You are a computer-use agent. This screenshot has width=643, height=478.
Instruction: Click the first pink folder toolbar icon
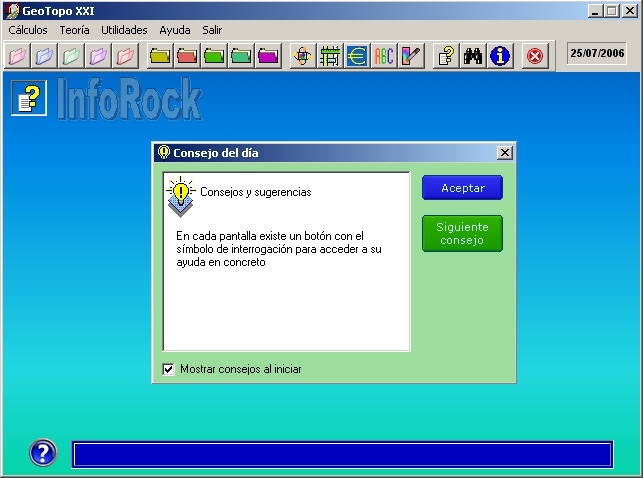pyautogui.click(x=17, y=56)
